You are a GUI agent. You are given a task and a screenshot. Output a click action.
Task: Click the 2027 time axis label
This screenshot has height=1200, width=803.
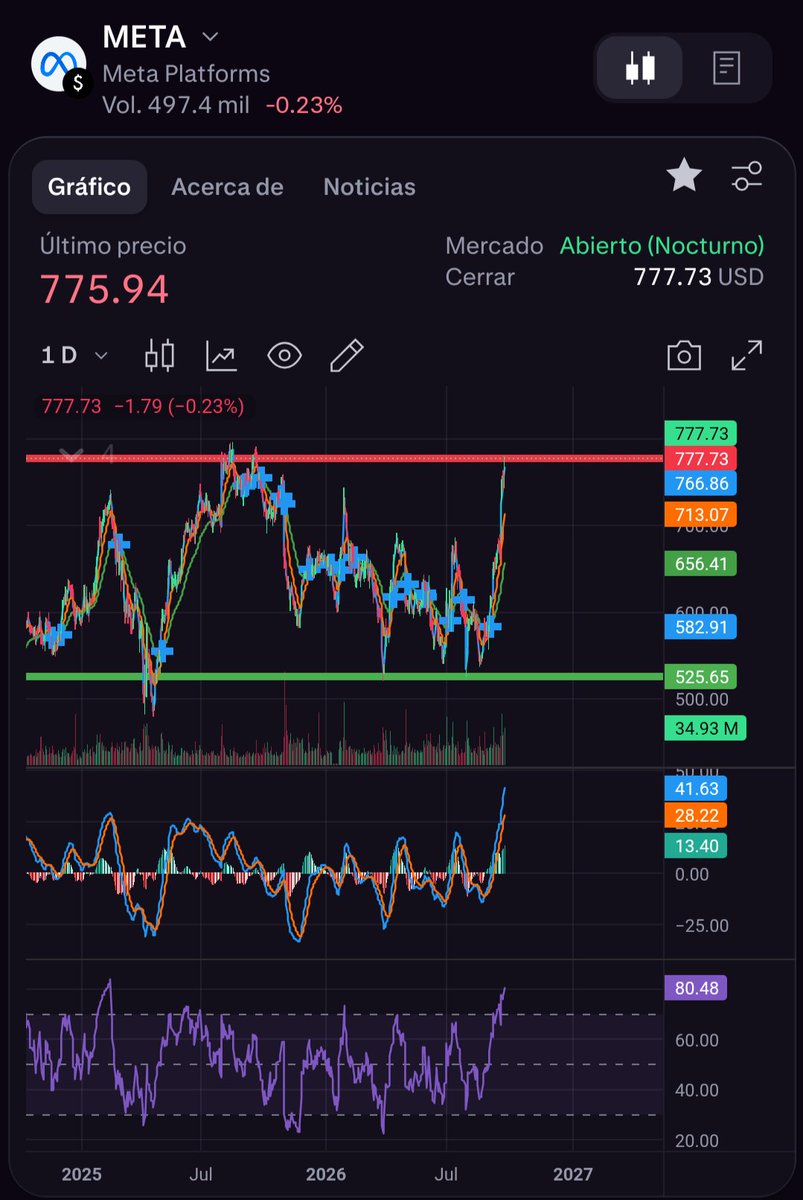572,1173
